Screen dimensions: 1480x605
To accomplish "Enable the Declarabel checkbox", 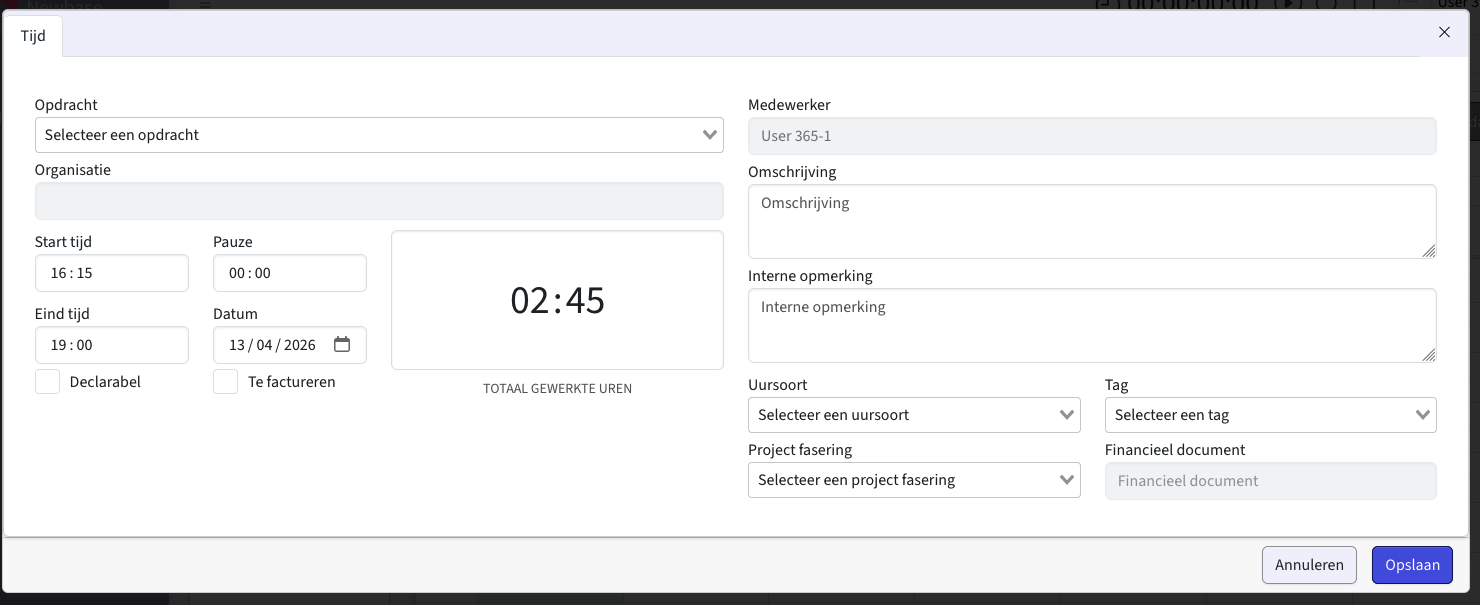I will coord(48,382).
